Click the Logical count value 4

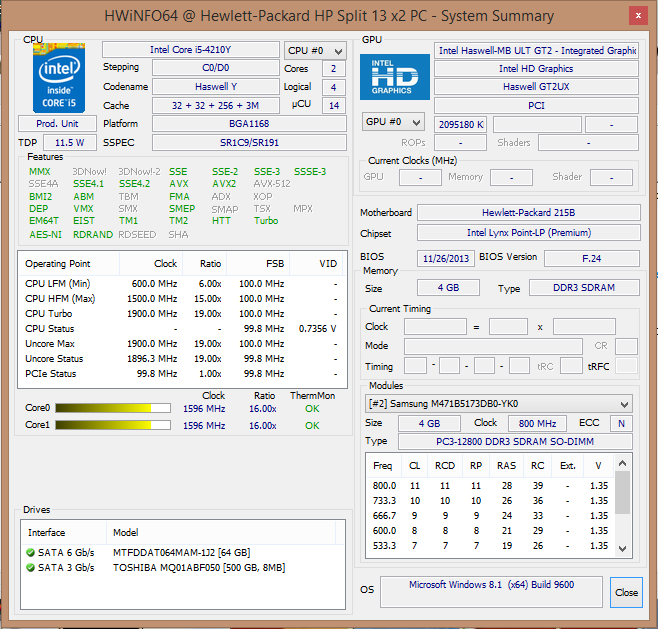(x=334, y=88)
